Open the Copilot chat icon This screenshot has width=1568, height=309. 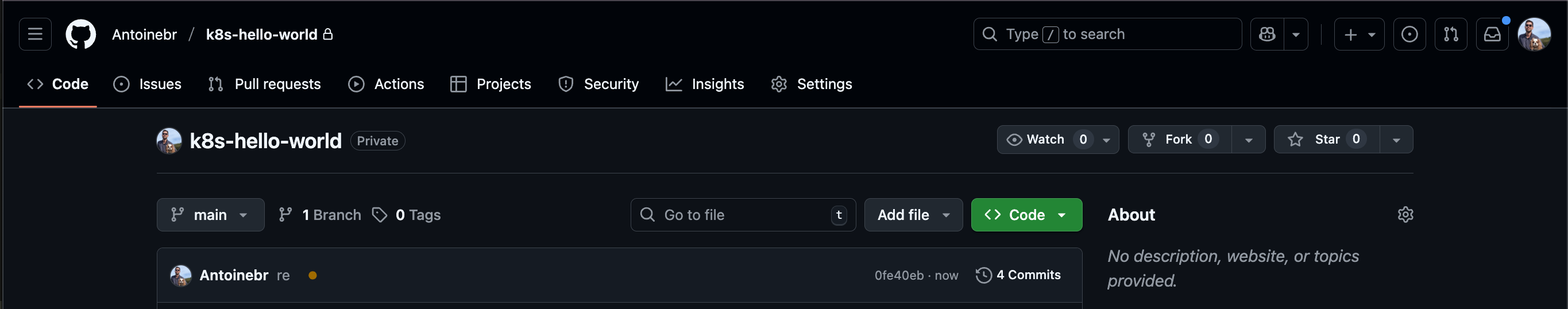coord(1267,34)
